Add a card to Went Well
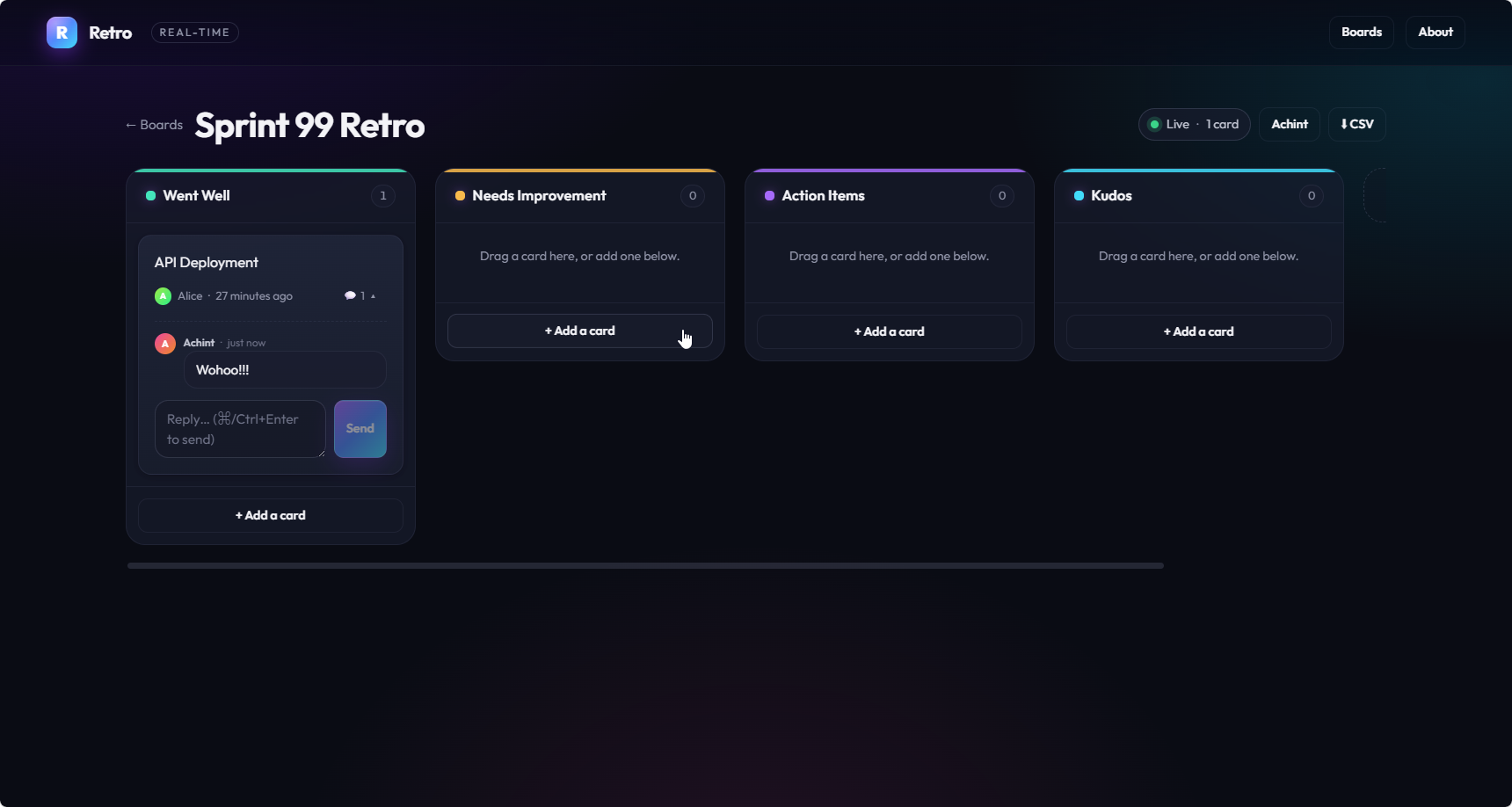The width and height of the screenshot is (1512, 807). click(271, 515)
